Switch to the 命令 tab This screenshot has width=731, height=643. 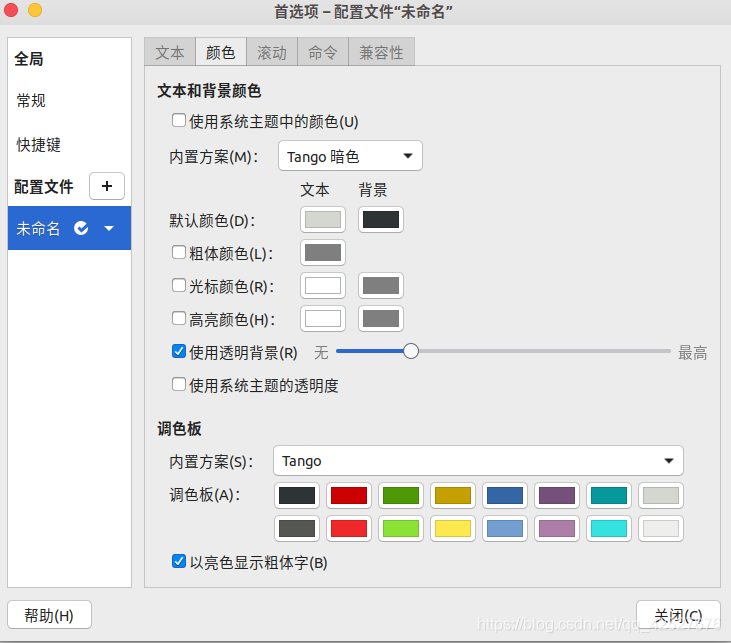[x=323, y=52]
